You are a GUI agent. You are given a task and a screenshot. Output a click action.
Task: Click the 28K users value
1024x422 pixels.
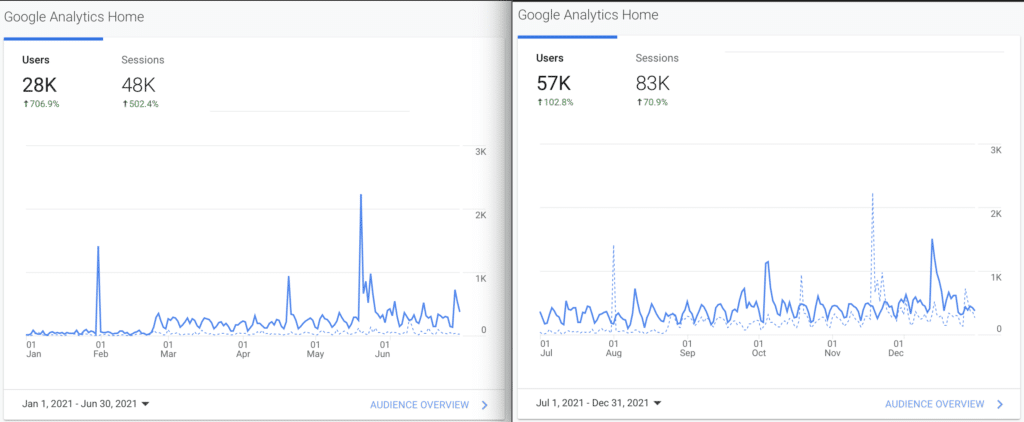pos(40,85)
